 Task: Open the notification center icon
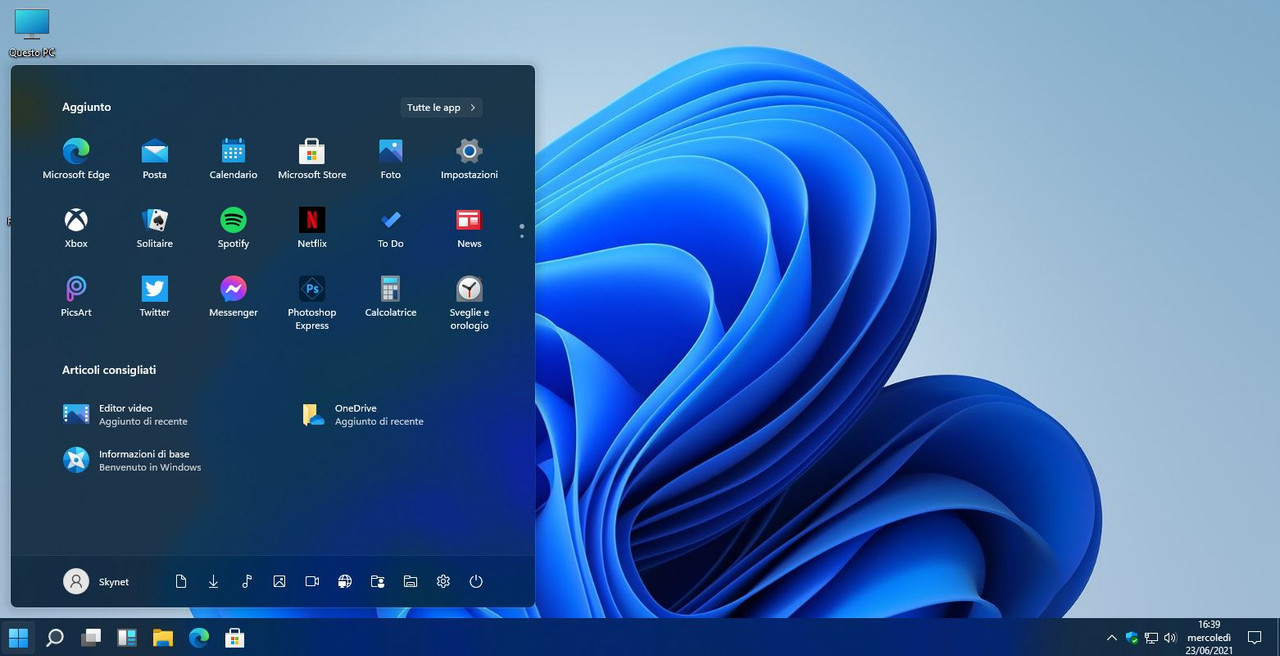pyautogui.click(x=1255, y=637)
